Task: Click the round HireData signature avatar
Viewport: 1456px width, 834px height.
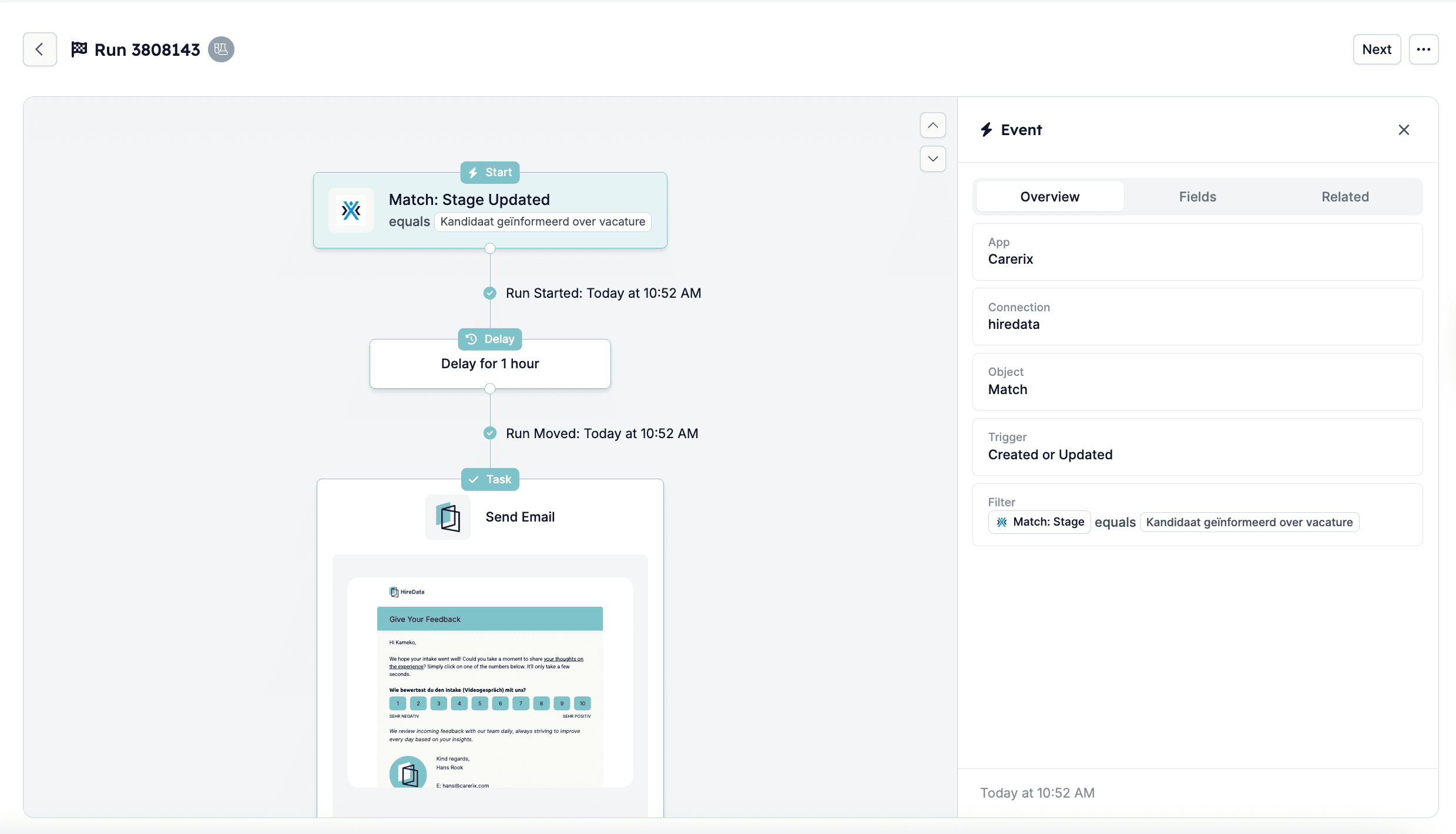Action: tap(408, 772)
